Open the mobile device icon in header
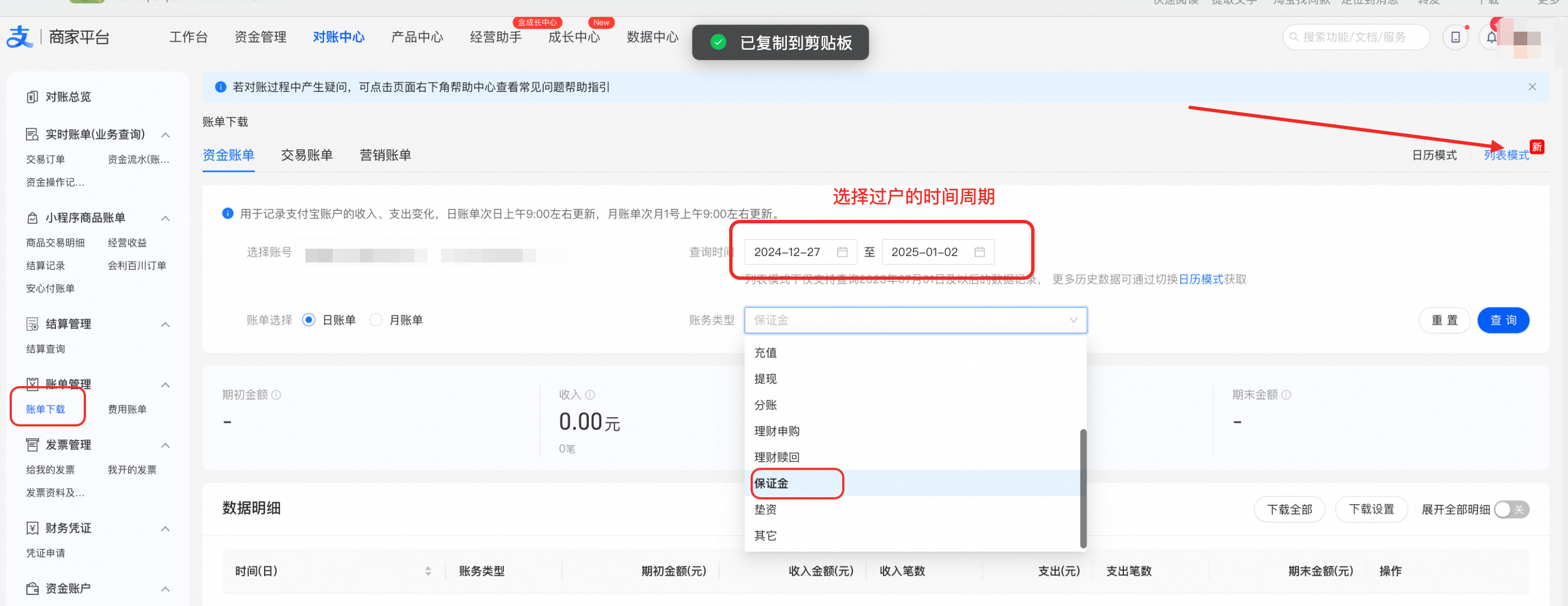Image resolution: width=1568 pixels, height=606 pixels. pos(1455,37)
